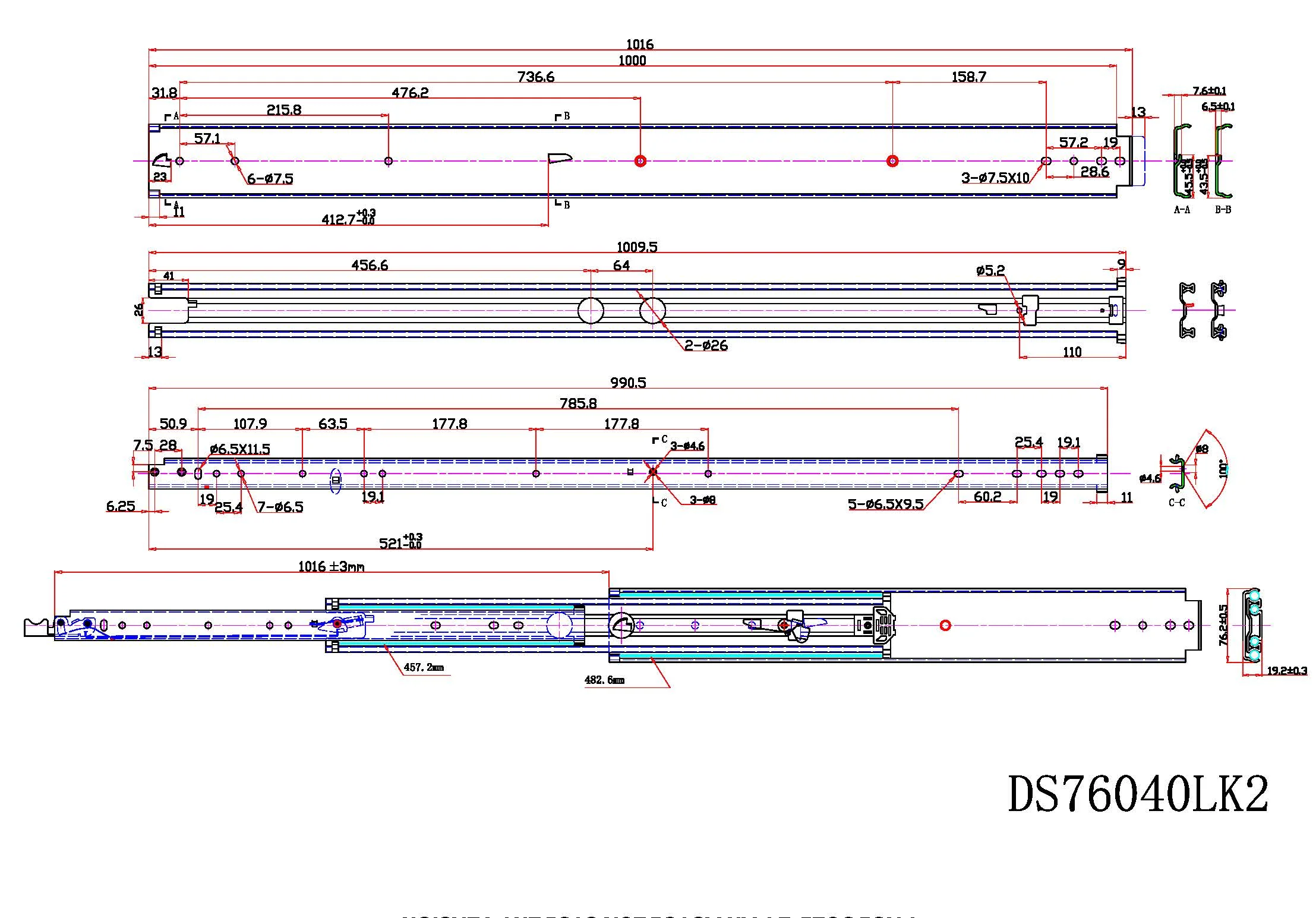1316x918 pixels.
Task: Click the C-C section view label
Action: pos(1176,503)
